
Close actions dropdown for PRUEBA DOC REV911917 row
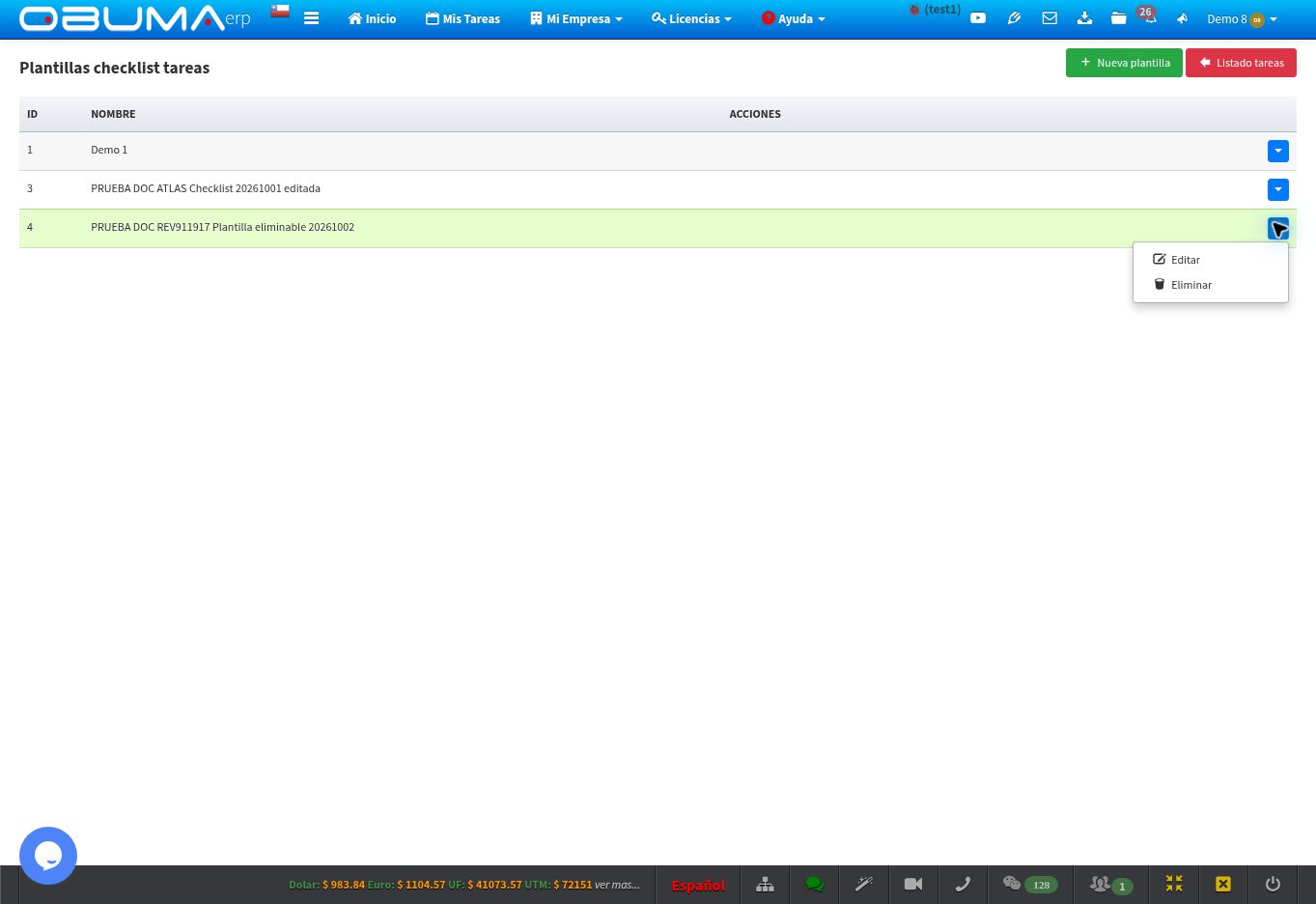[x=1278, y=228]
